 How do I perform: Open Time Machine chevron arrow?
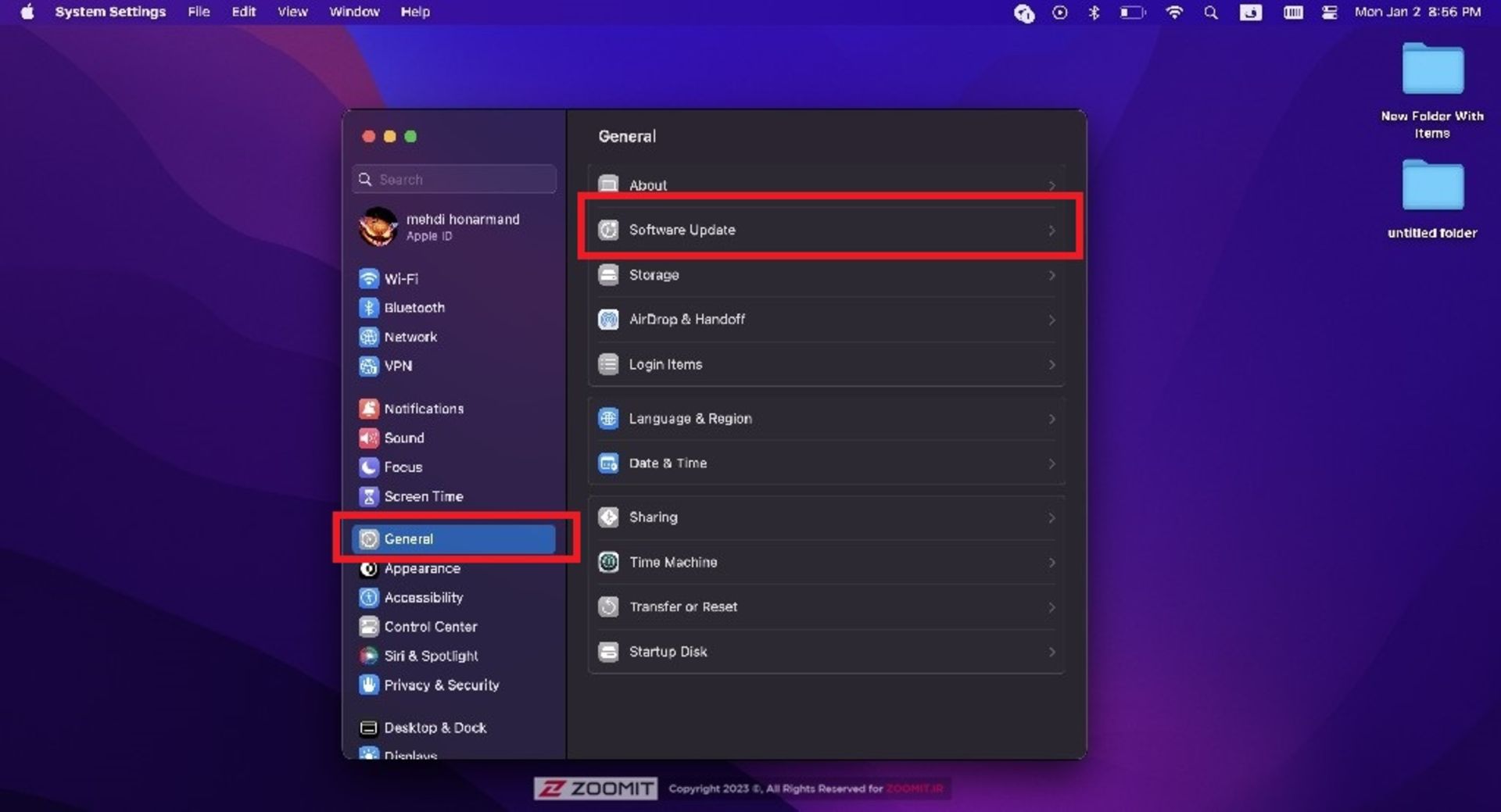click(x=1052, y=563)
